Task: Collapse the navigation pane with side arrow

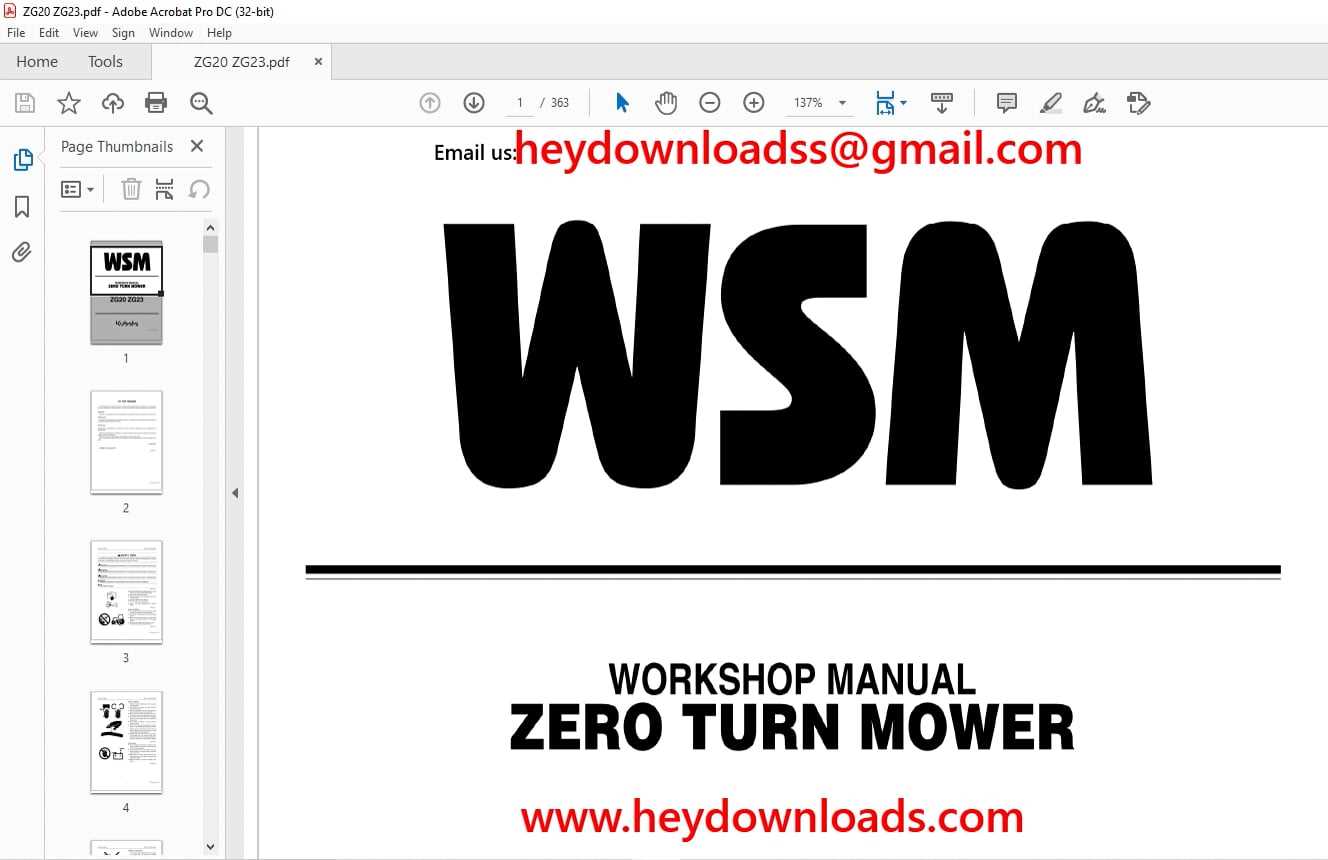Action: [x=235, y=493]
